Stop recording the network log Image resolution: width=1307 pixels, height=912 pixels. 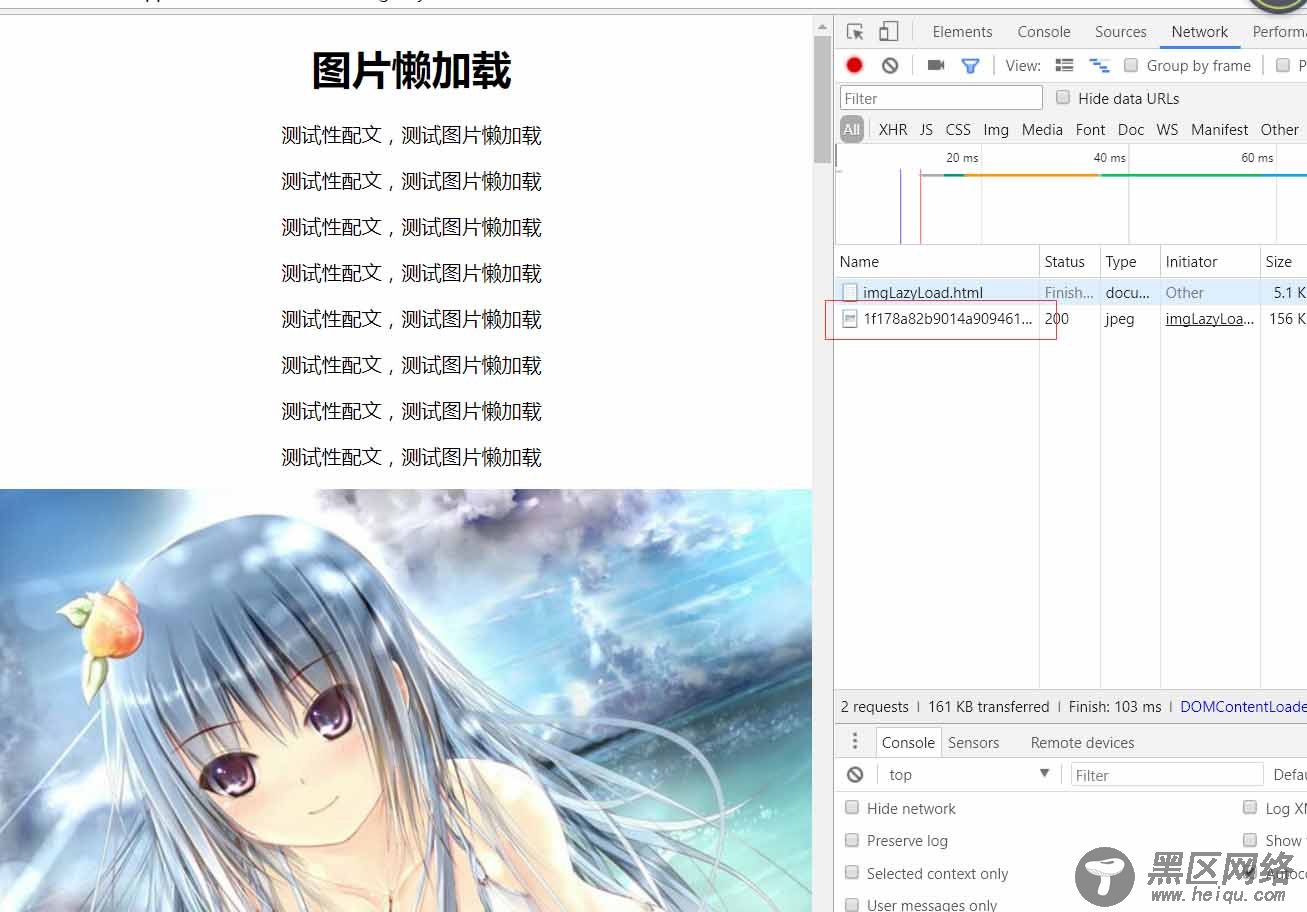pyautogui.click(x=854, y=65)
